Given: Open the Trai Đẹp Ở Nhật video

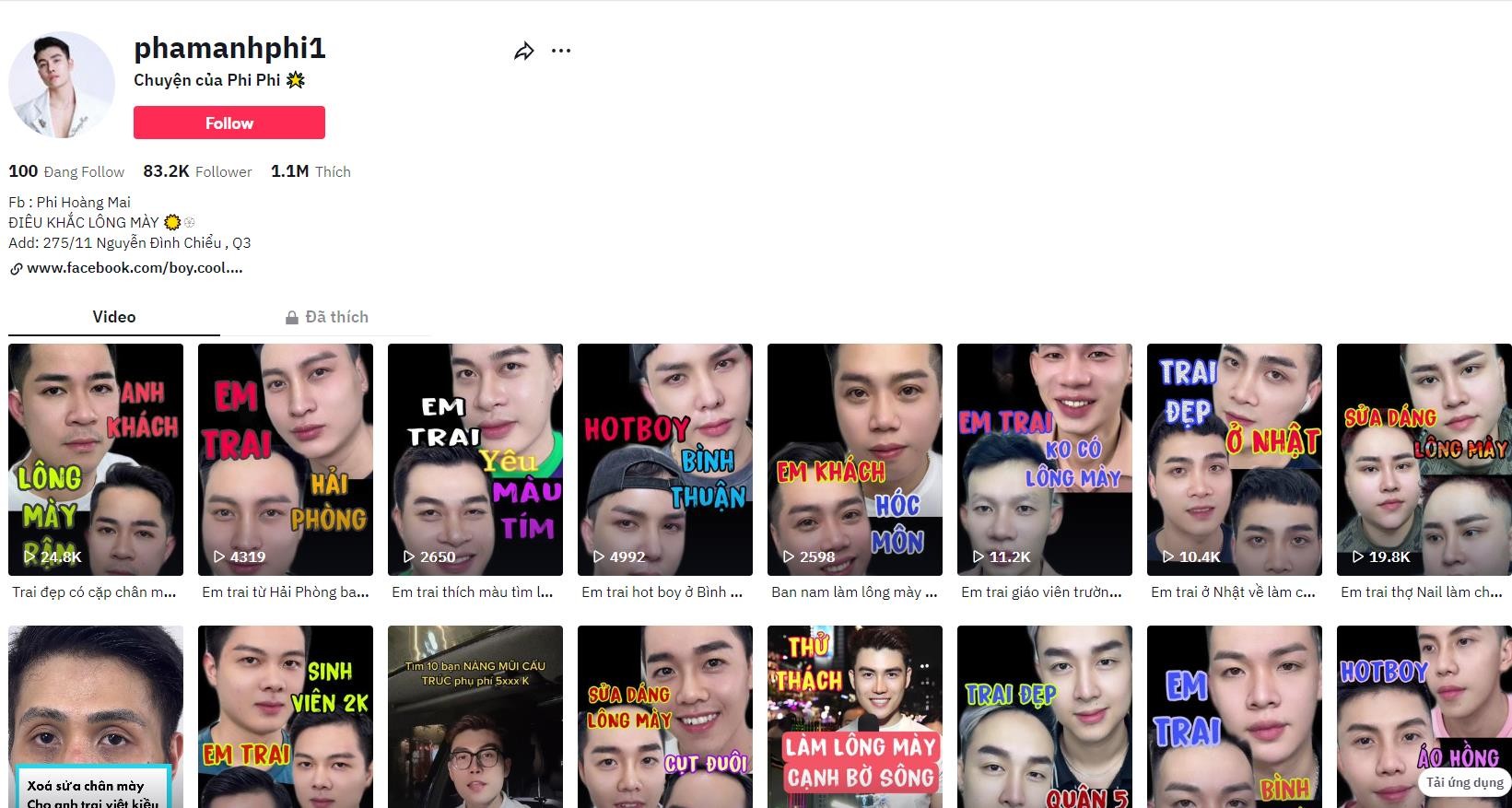Looking at the screenshot, I should tap(1235, 459).
